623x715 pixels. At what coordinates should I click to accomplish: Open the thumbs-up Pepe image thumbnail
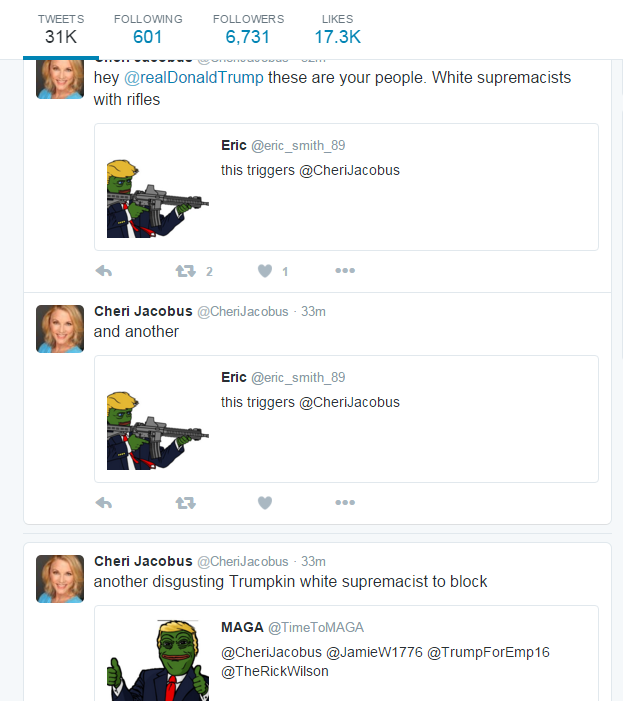158,660
